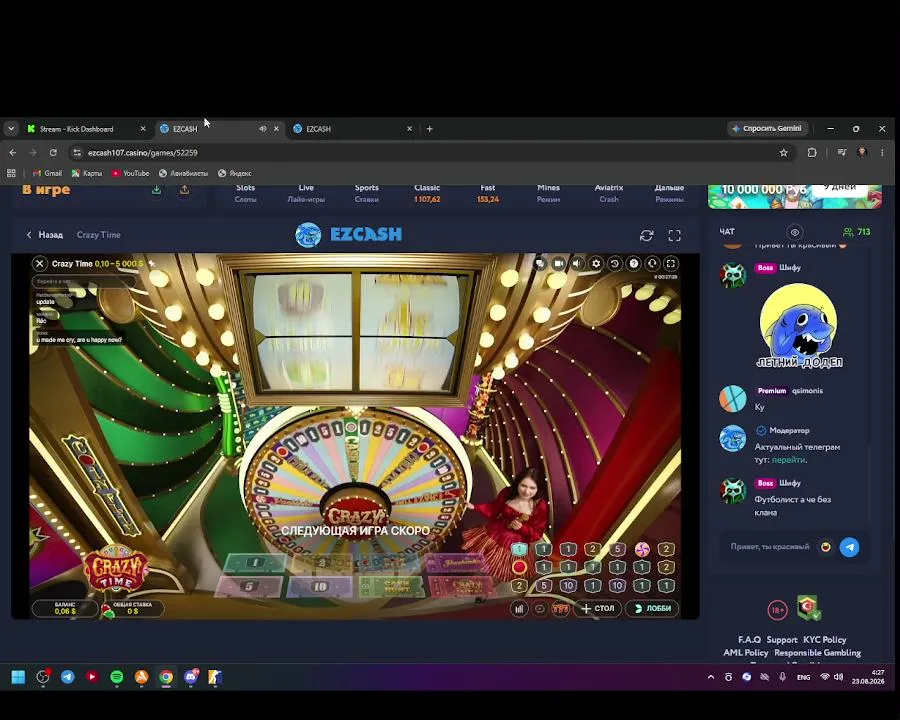Open the Support link
The width and height of the screenshot is (900, 720).
(782, 640)
